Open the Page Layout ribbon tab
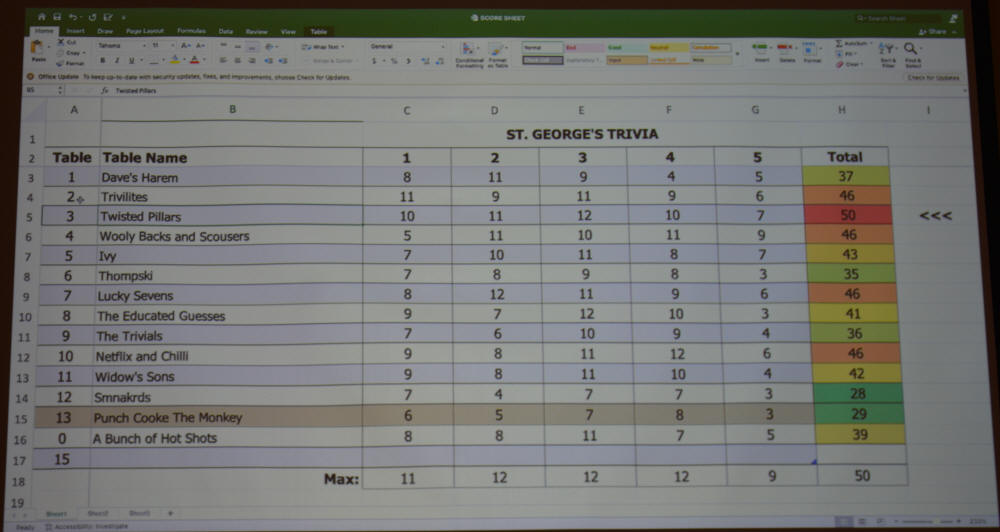This screenshot has width=1000, height=532. [143, 31]
